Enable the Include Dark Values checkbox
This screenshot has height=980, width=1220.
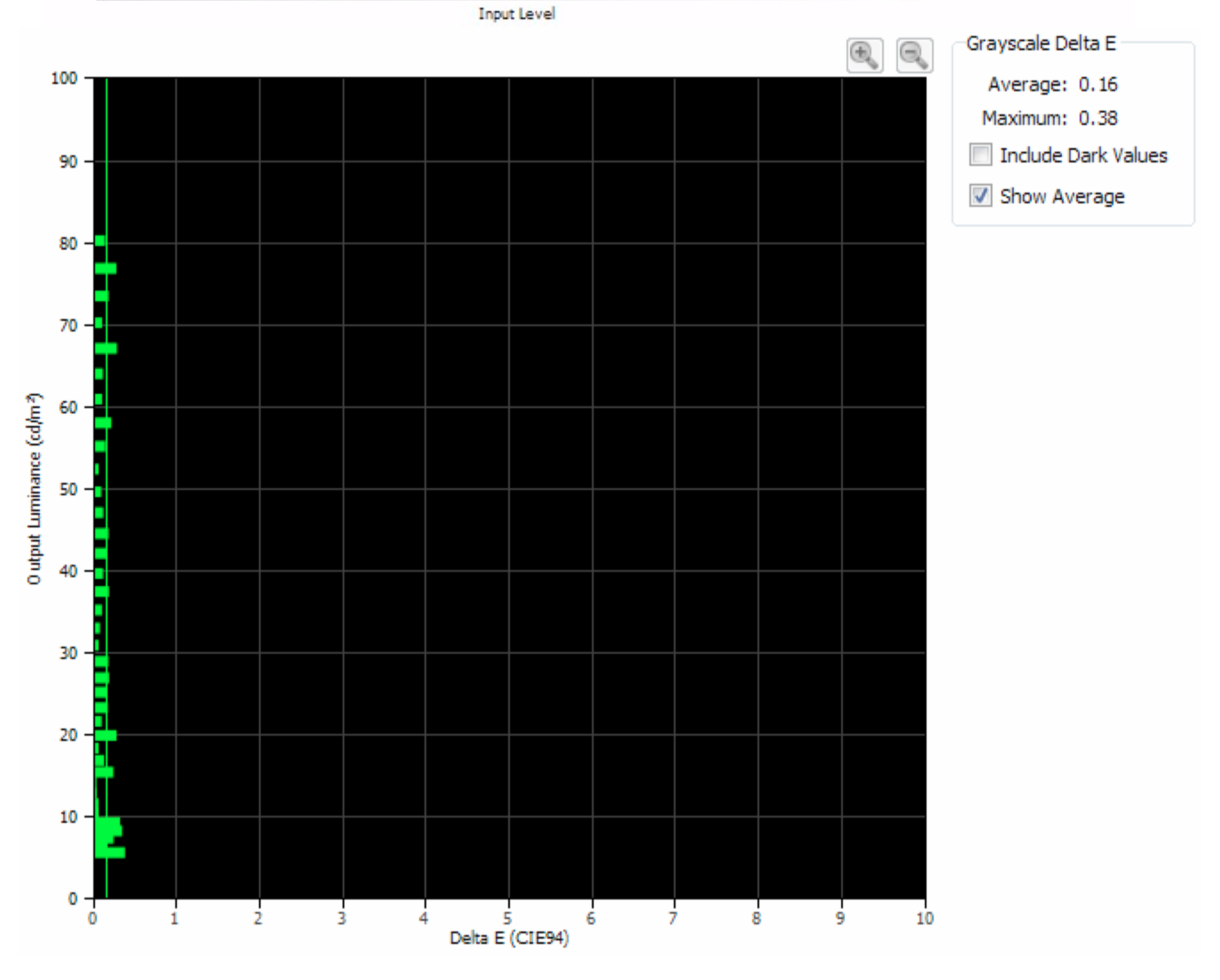coord(980,155)
